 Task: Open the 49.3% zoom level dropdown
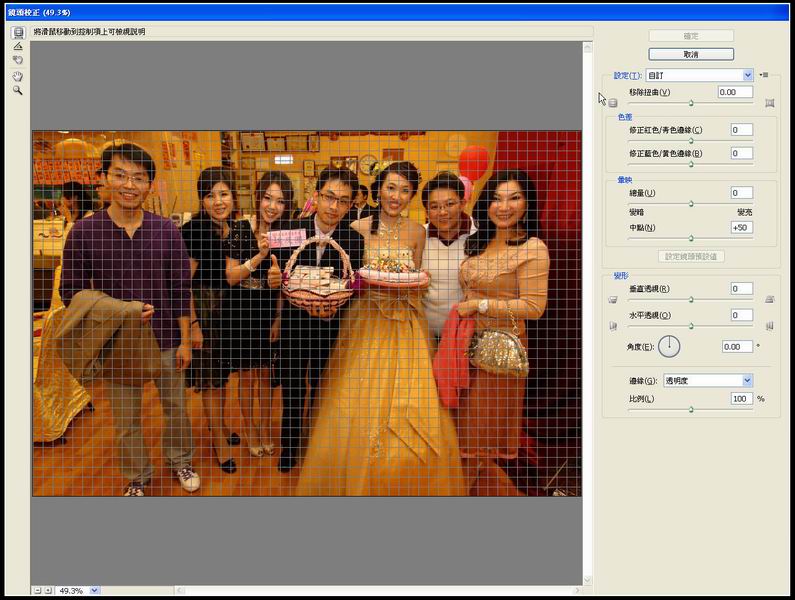(x=94, y=590)
